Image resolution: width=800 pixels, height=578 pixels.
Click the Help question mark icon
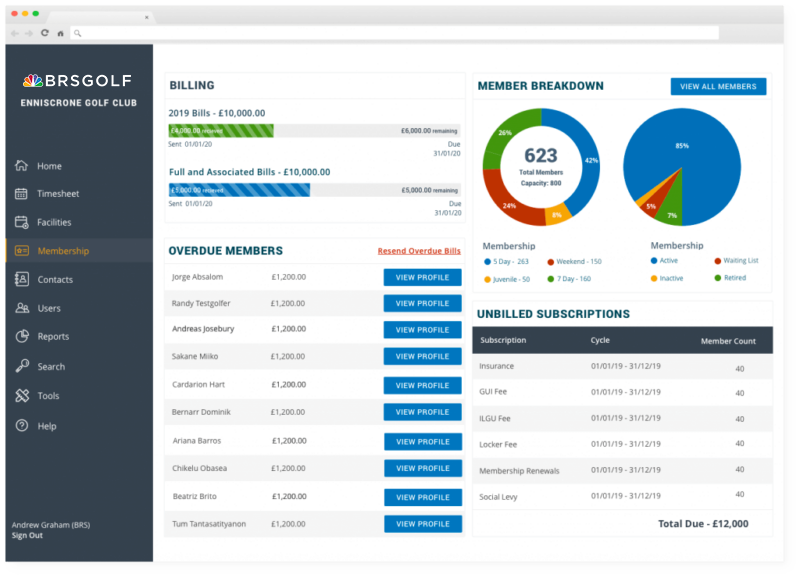[x=21, y=426]
